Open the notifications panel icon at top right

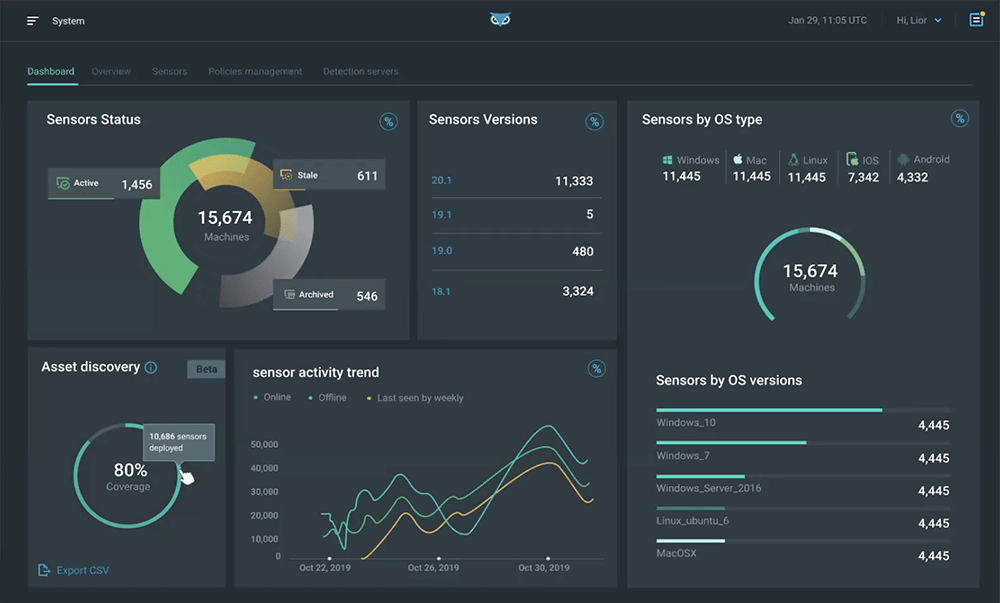[976, 20]
